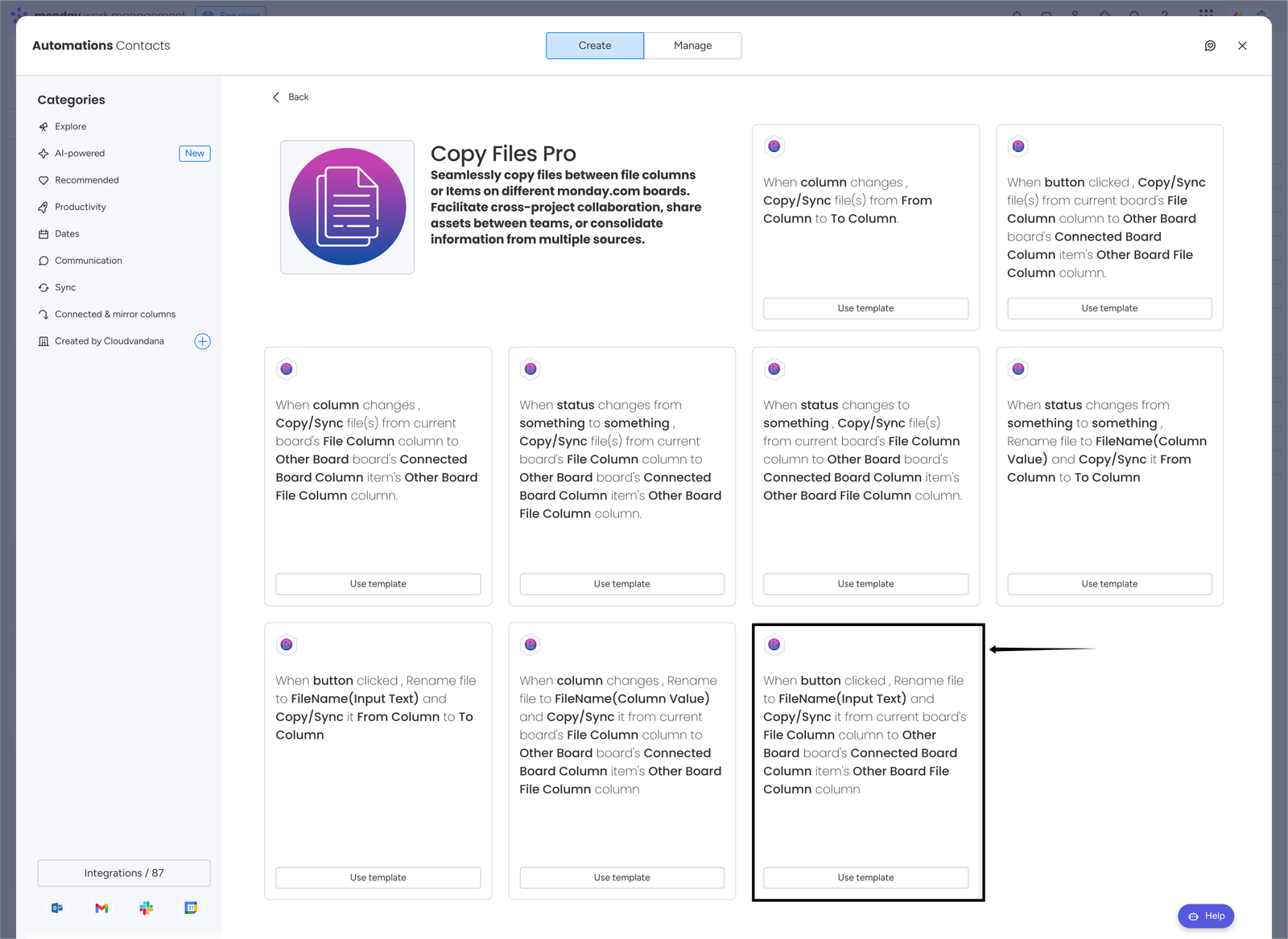
Task: Click the Productivity rocket icon
Action: (x=43, y=207)
